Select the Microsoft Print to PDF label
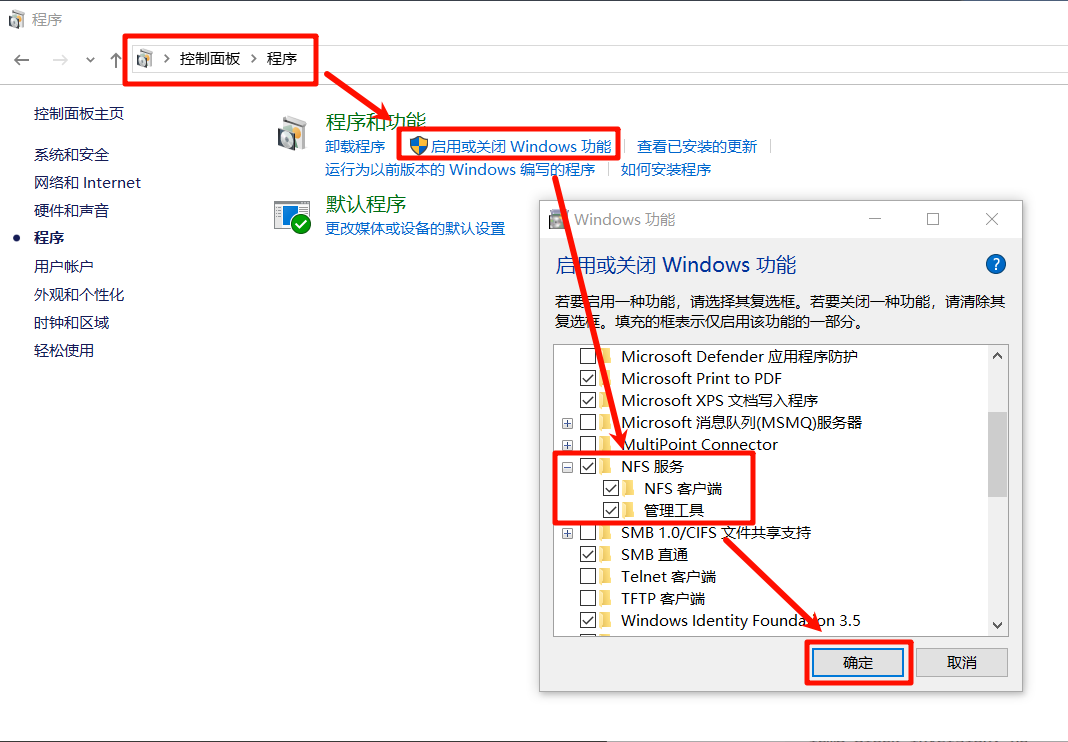Screen dimensions: 1068x742 [702, 378]
